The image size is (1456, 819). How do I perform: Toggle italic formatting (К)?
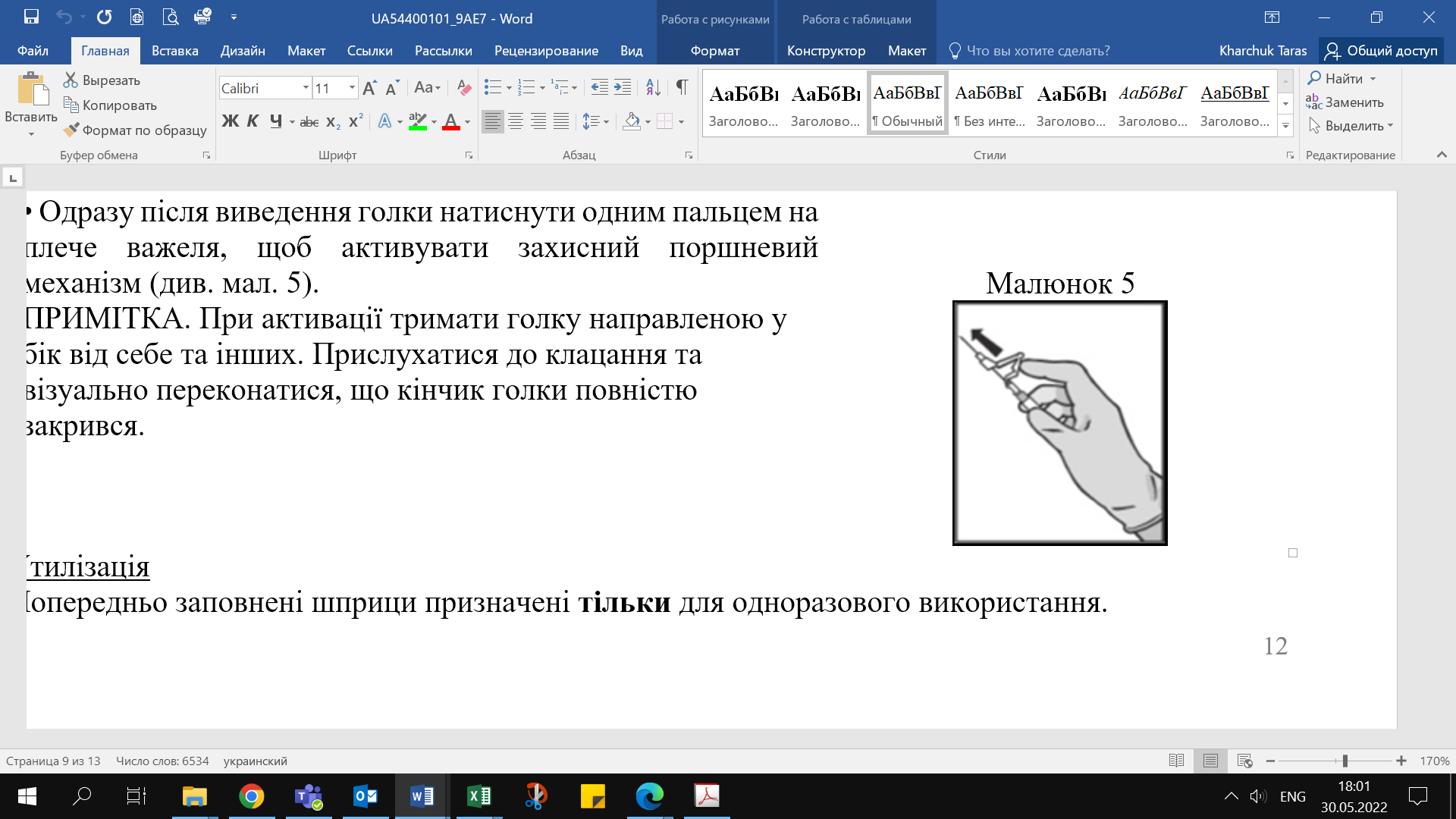tap(253, 121)
